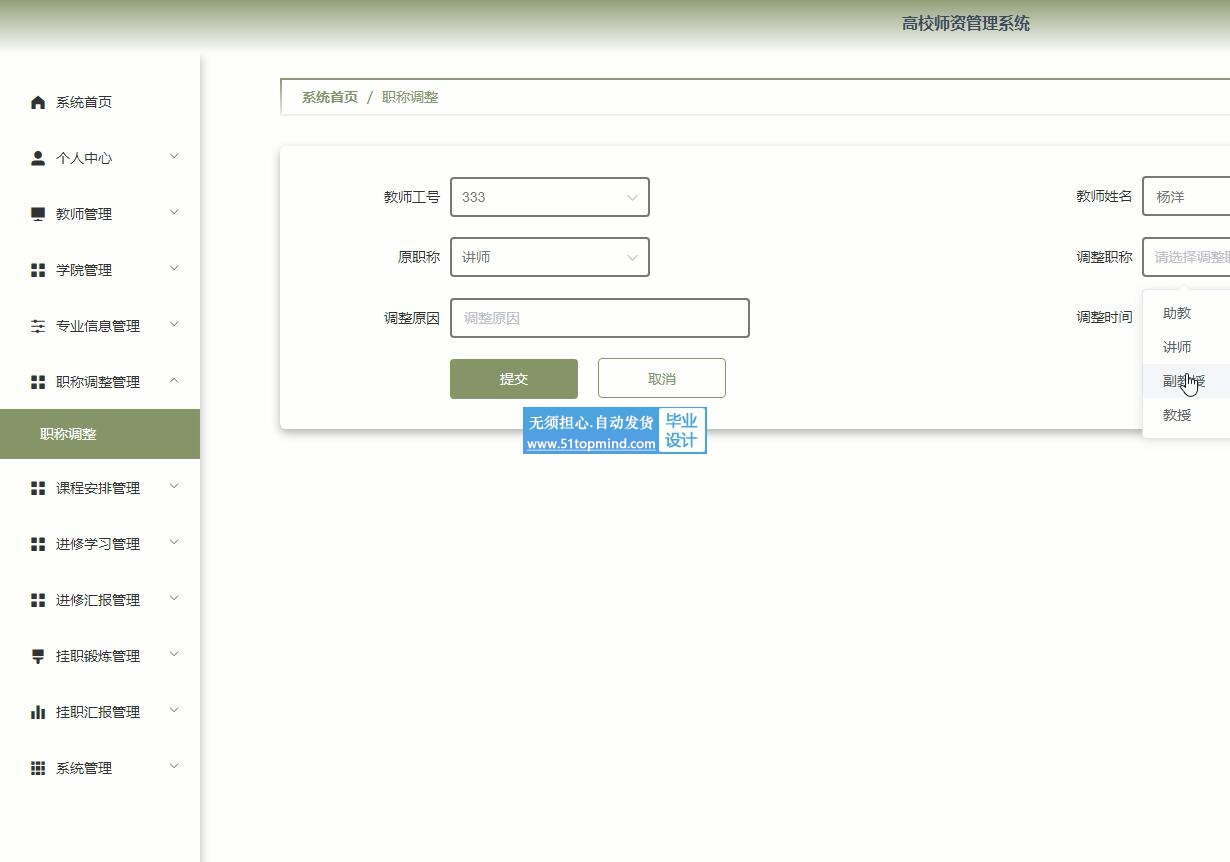Collapse the 职称调整管理 menu chevron
Screen dimensions: 1230x862
pyautogui.click(x=174, y=381)
